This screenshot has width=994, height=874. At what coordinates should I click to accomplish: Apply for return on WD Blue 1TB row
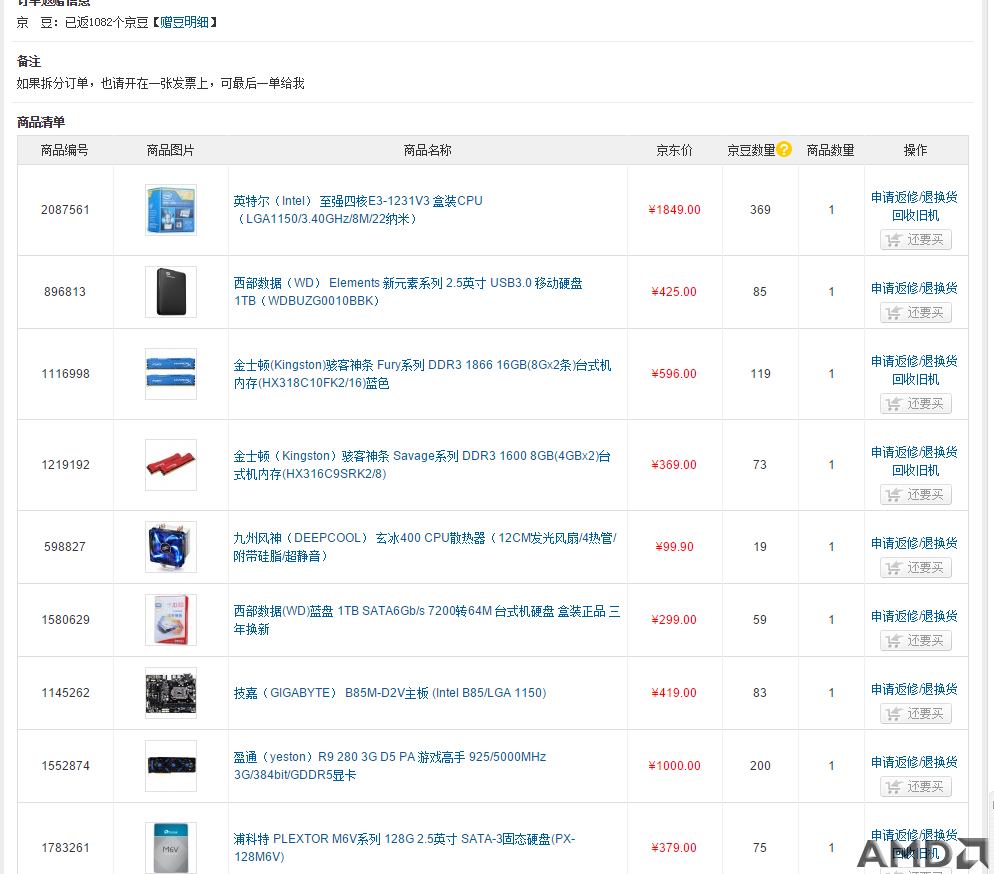coord(914,616)
